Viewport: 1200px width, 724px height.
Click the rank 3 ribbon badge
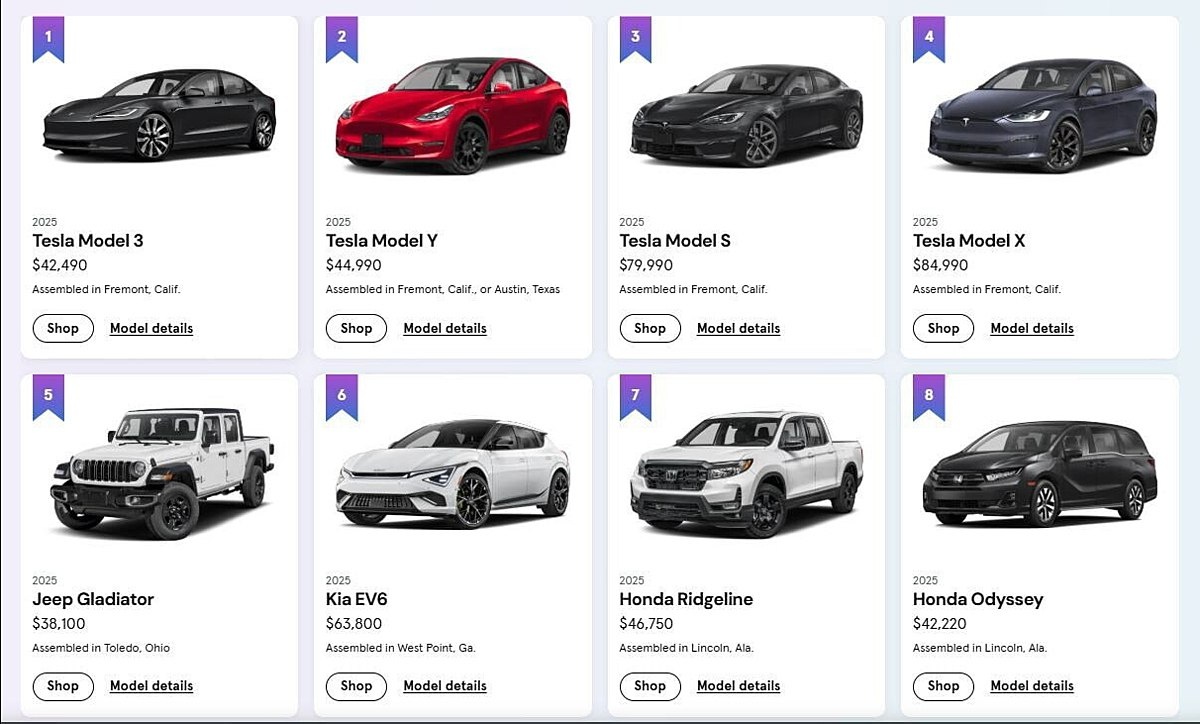(635, 38)
